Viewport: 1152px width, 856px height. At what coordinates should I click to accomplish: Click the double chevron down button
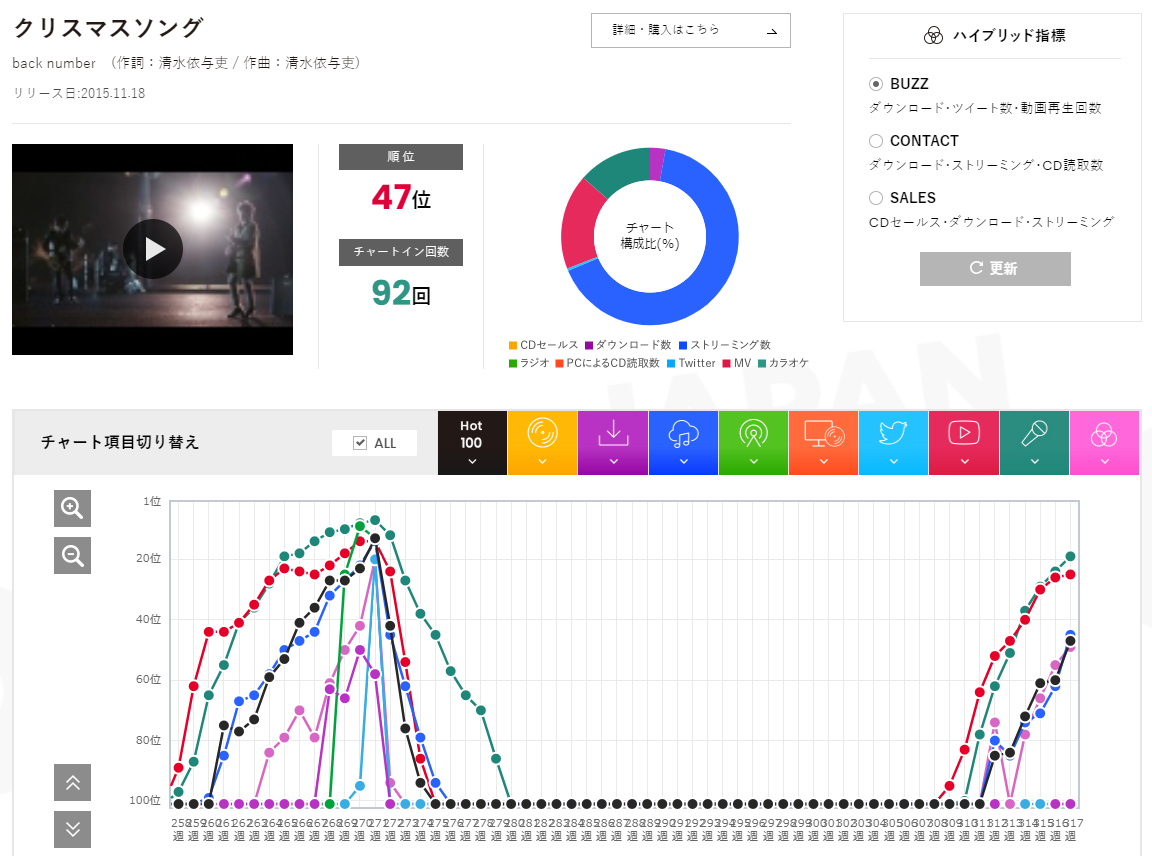pyautogui.click(x=72, y=830)
